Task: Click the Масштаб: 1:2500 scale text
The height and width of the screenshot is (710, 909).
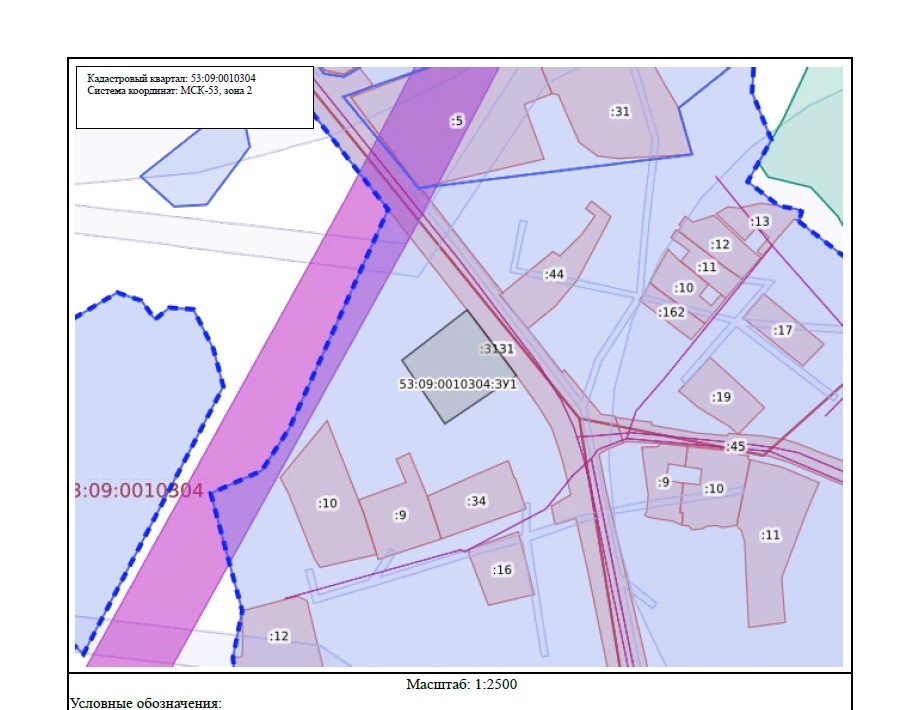Action: tap(461, 684)
